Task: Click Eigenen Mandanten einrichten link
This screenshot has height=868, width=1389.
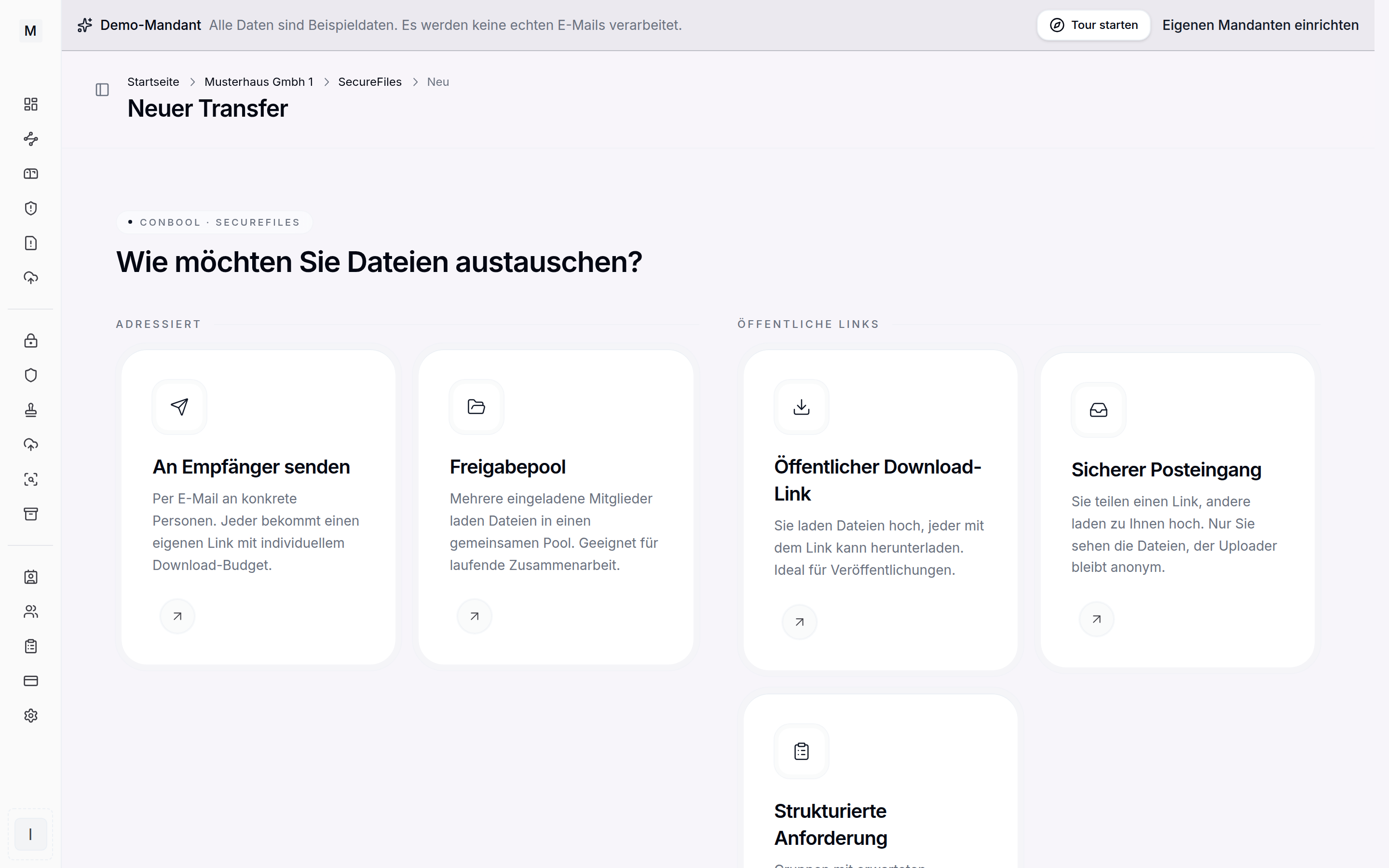Action: click(x=1260, y=25)
